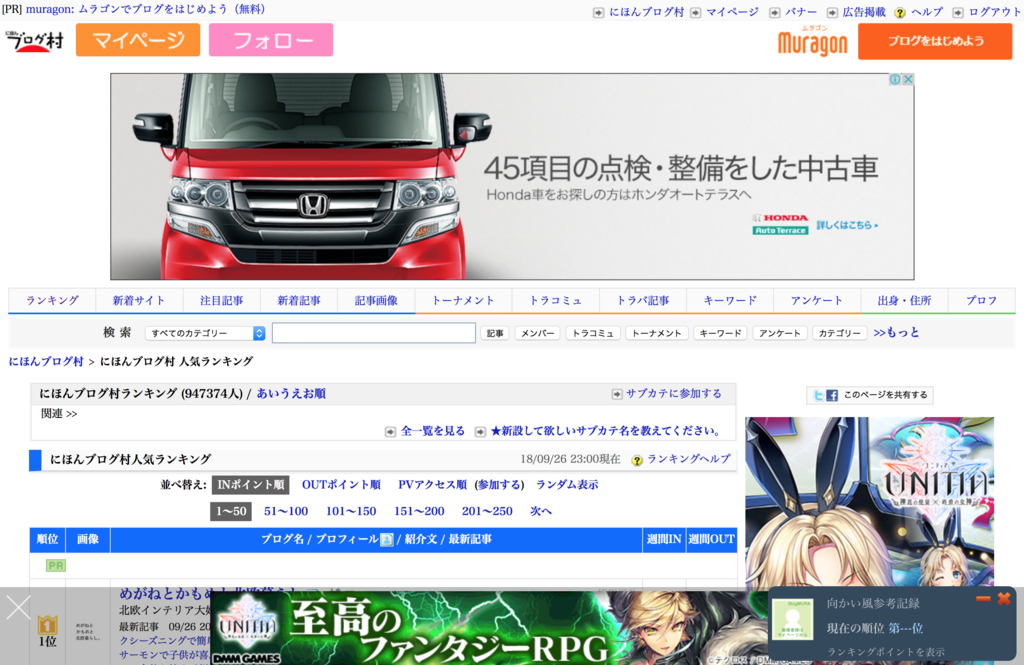
Task: Go to ranking page 51〜100
Action: 286,511
